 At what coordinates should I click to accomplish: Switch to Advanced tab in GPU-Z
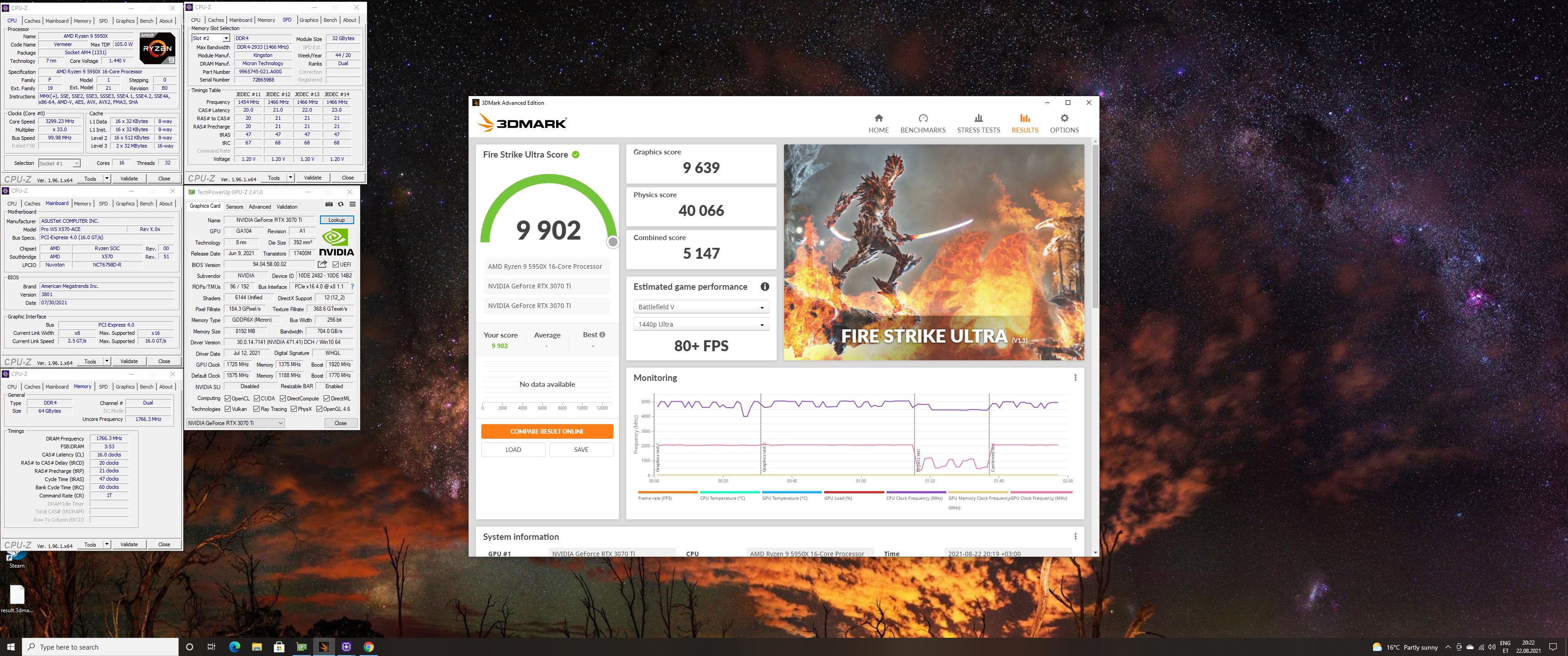260,206
